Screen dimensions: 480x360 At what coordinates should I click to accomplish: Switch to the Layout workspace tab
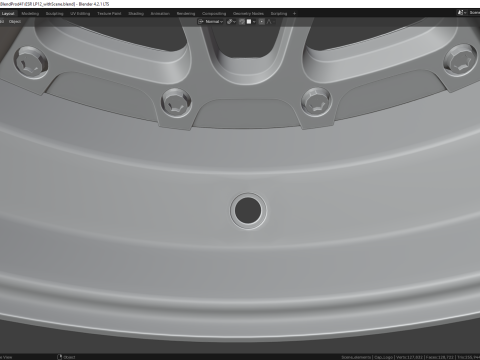pos(8,13)
